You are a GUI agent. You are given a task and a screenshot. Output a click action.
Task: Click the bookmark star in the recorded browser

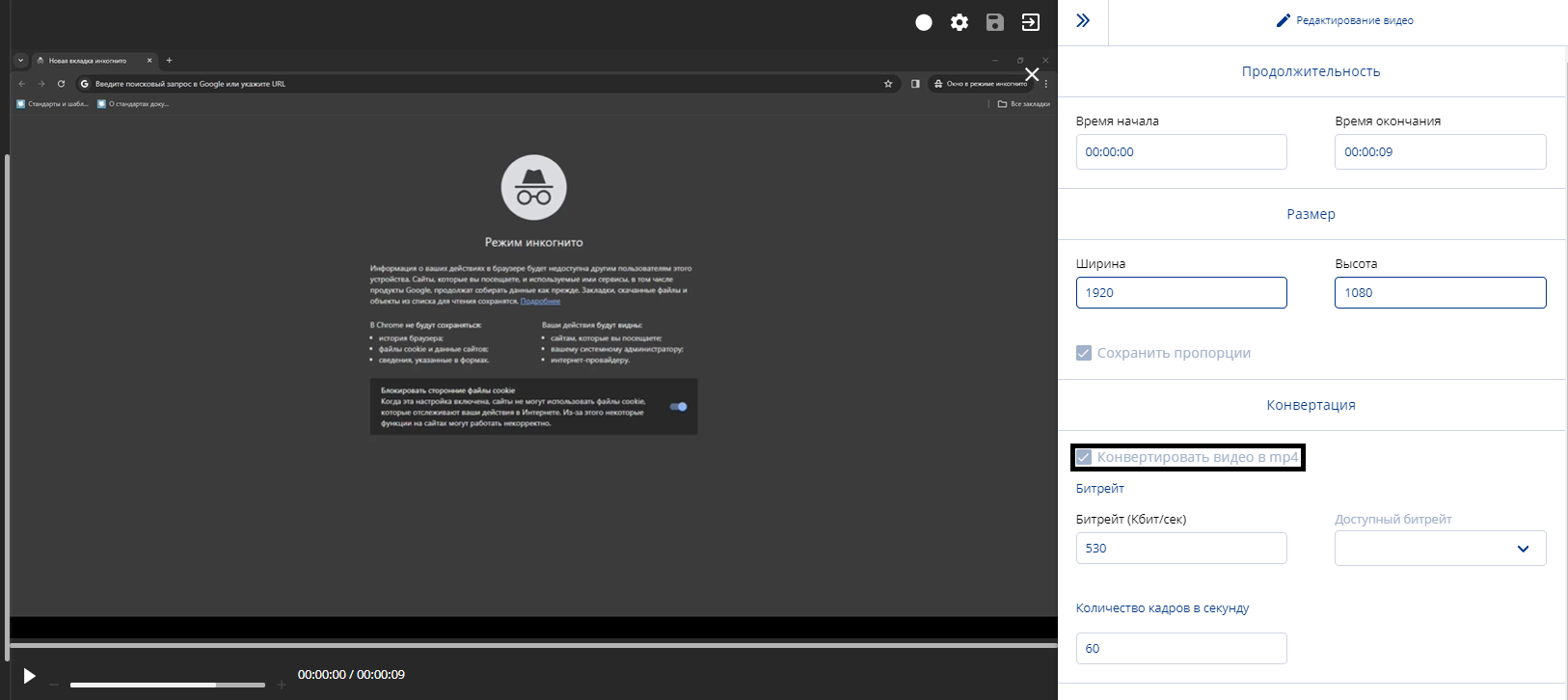[x=888, y=84]
